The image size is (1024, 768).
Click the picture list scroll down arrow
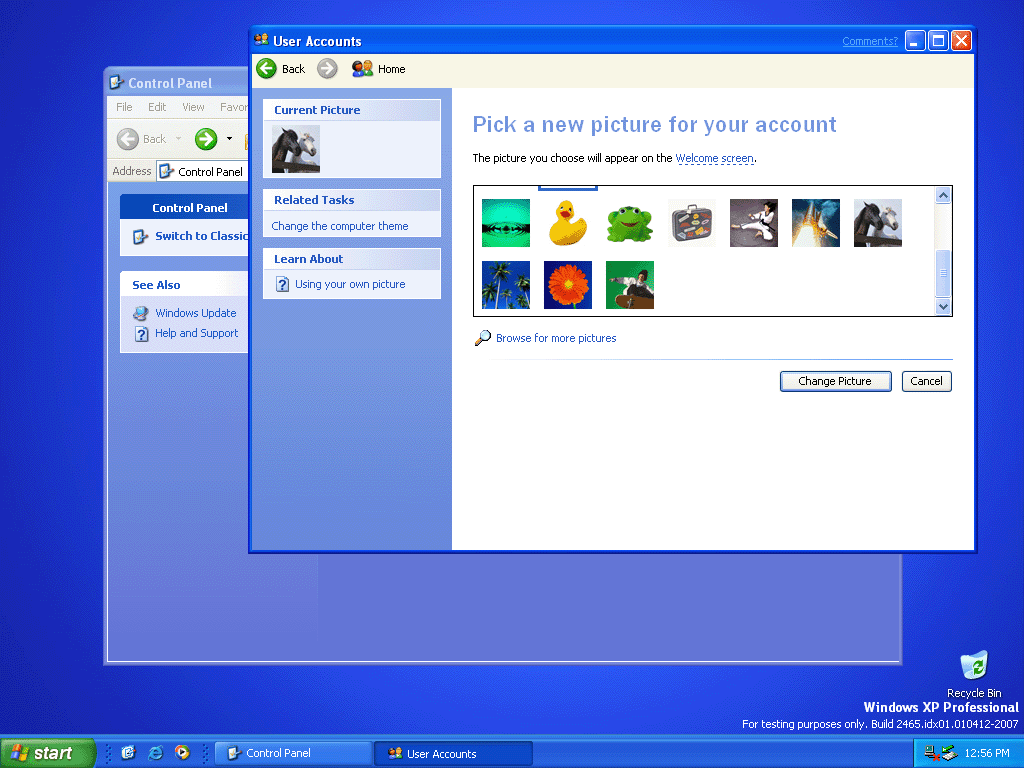pyautogui.click(x=942, y=306)
